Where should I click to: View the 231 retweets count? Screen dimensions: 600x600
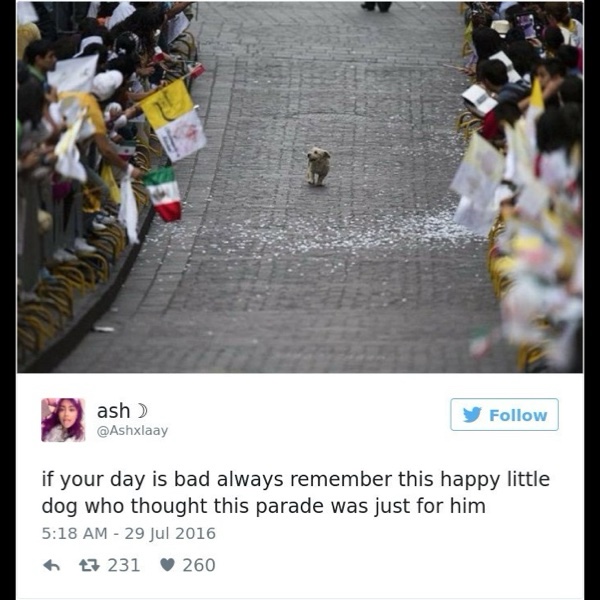click(x=124, y=565)
